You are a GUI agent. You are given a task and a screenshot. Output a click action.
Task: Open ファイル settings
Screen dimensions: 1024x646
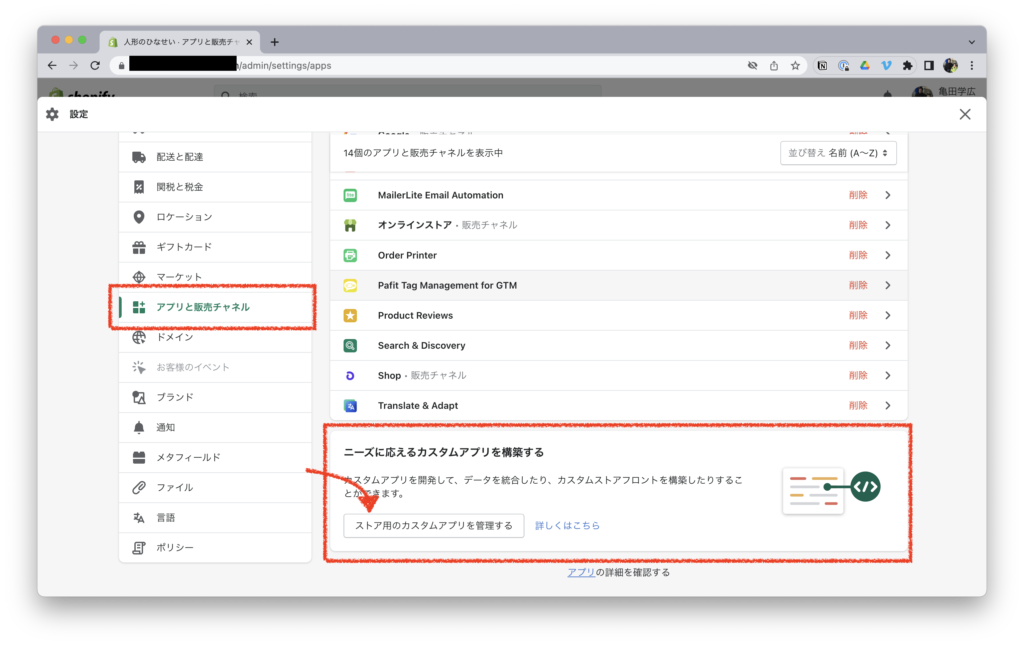tap(216, 487)
